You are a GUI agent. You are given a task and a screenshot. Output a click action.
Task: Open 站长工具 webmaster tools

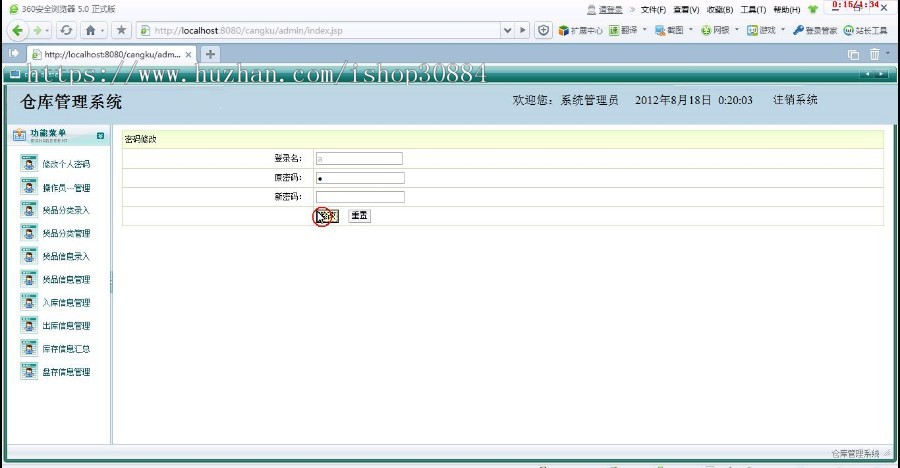[866, 30]
